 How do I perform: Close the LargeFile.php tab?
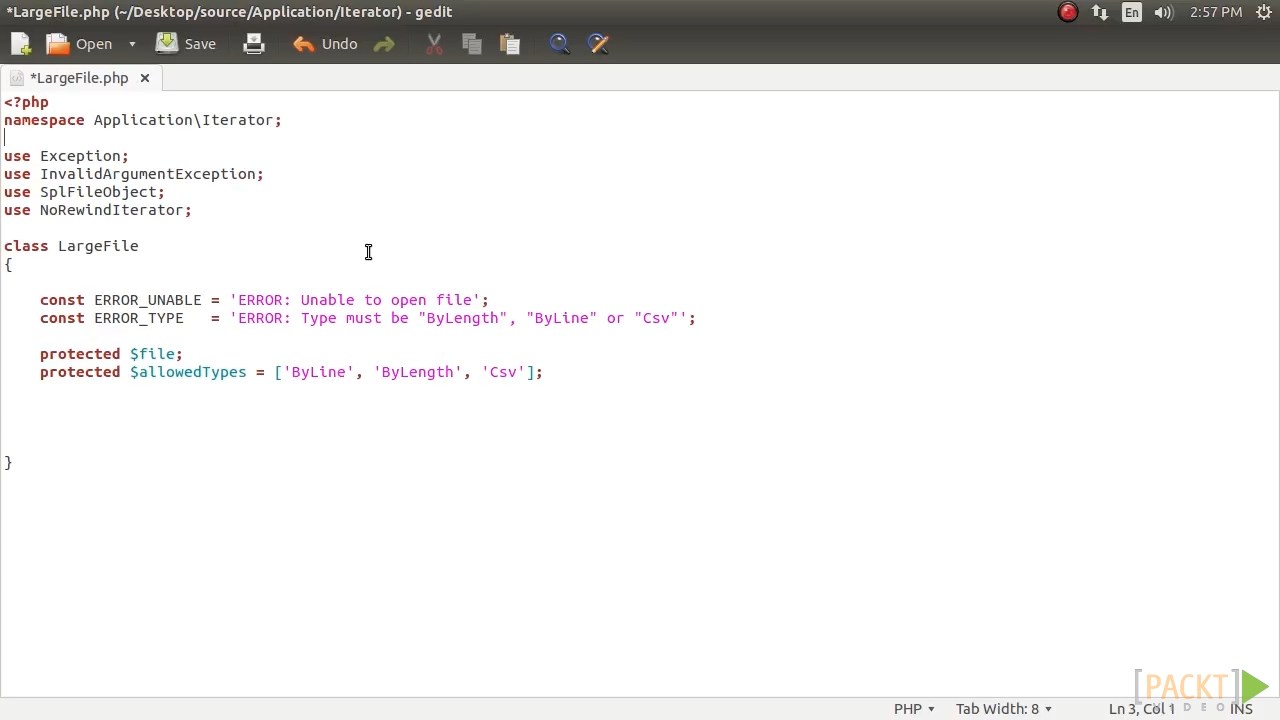coord(144,78)
